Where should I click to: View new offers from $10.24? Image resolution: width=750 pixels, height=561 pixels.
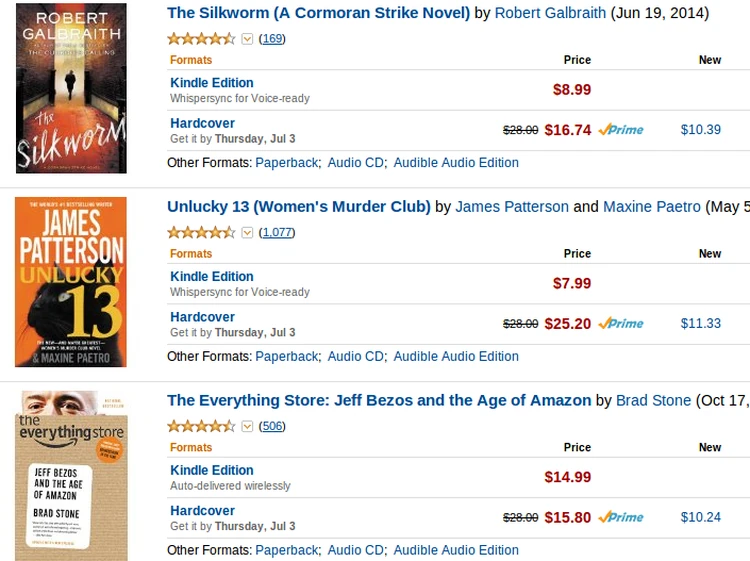(700, 517)
